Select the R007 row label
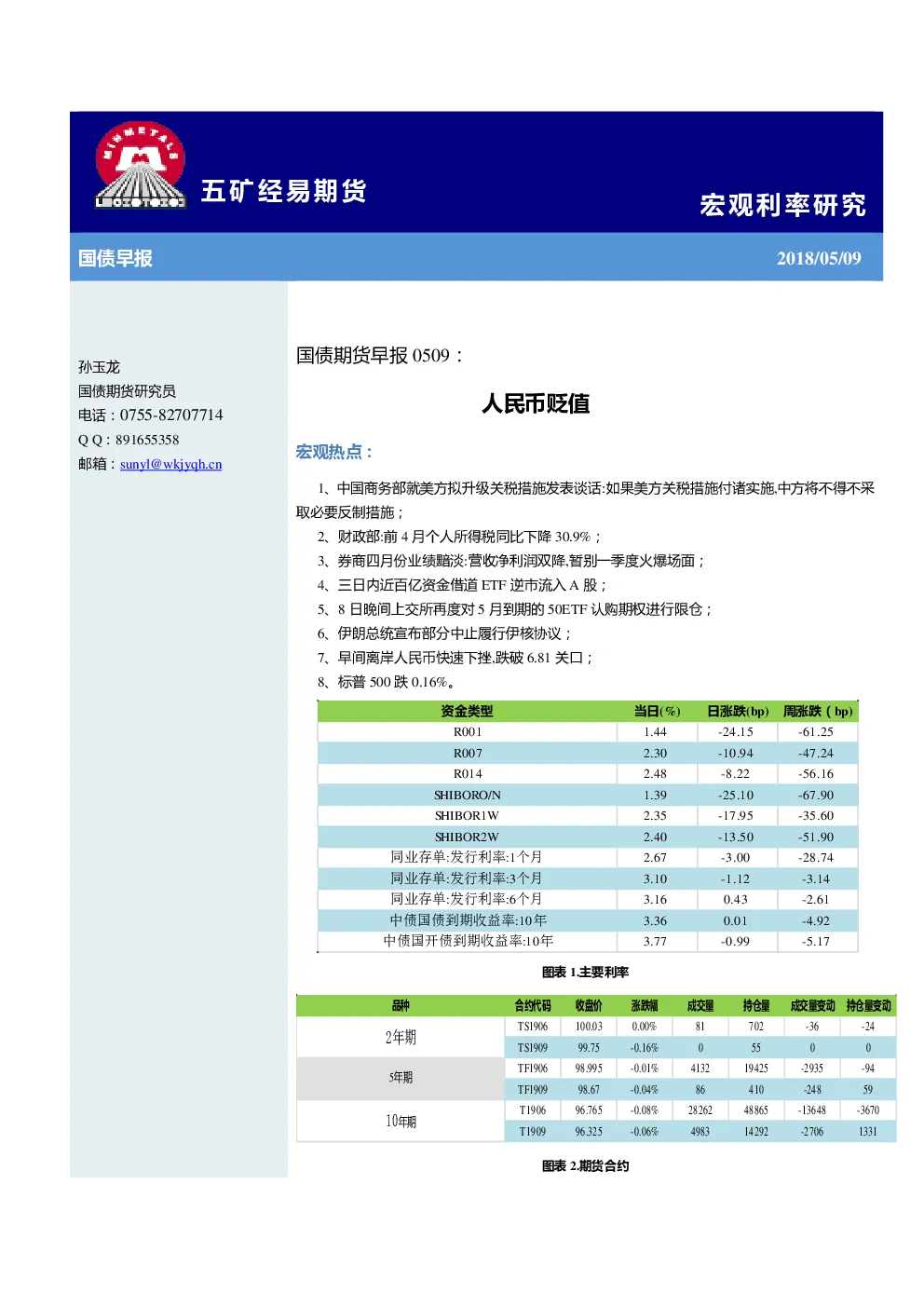Screen dimensions: 924x1307 [468, 753]
